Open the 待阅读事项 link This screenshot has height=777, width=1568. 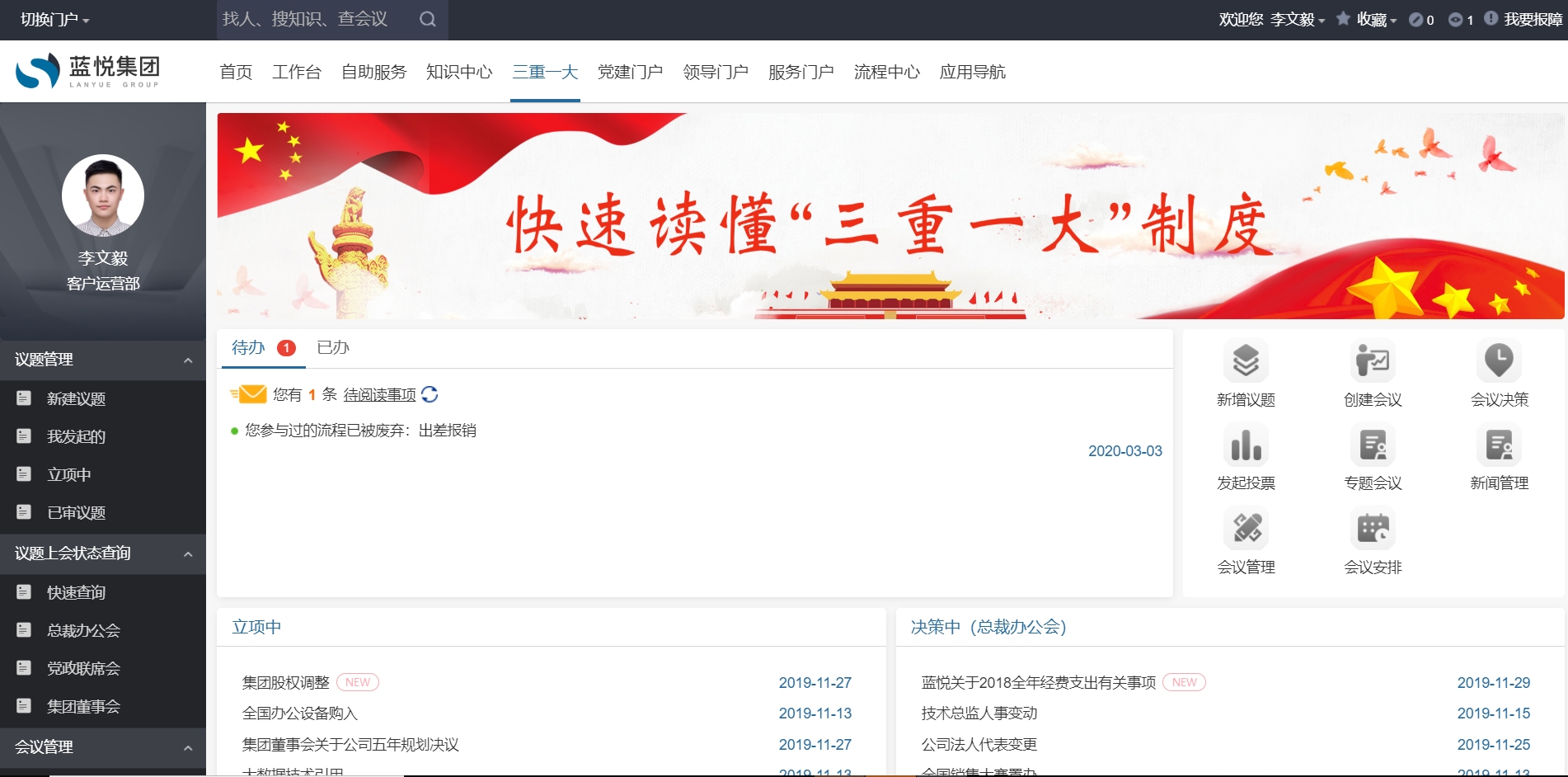pos(380,394)
